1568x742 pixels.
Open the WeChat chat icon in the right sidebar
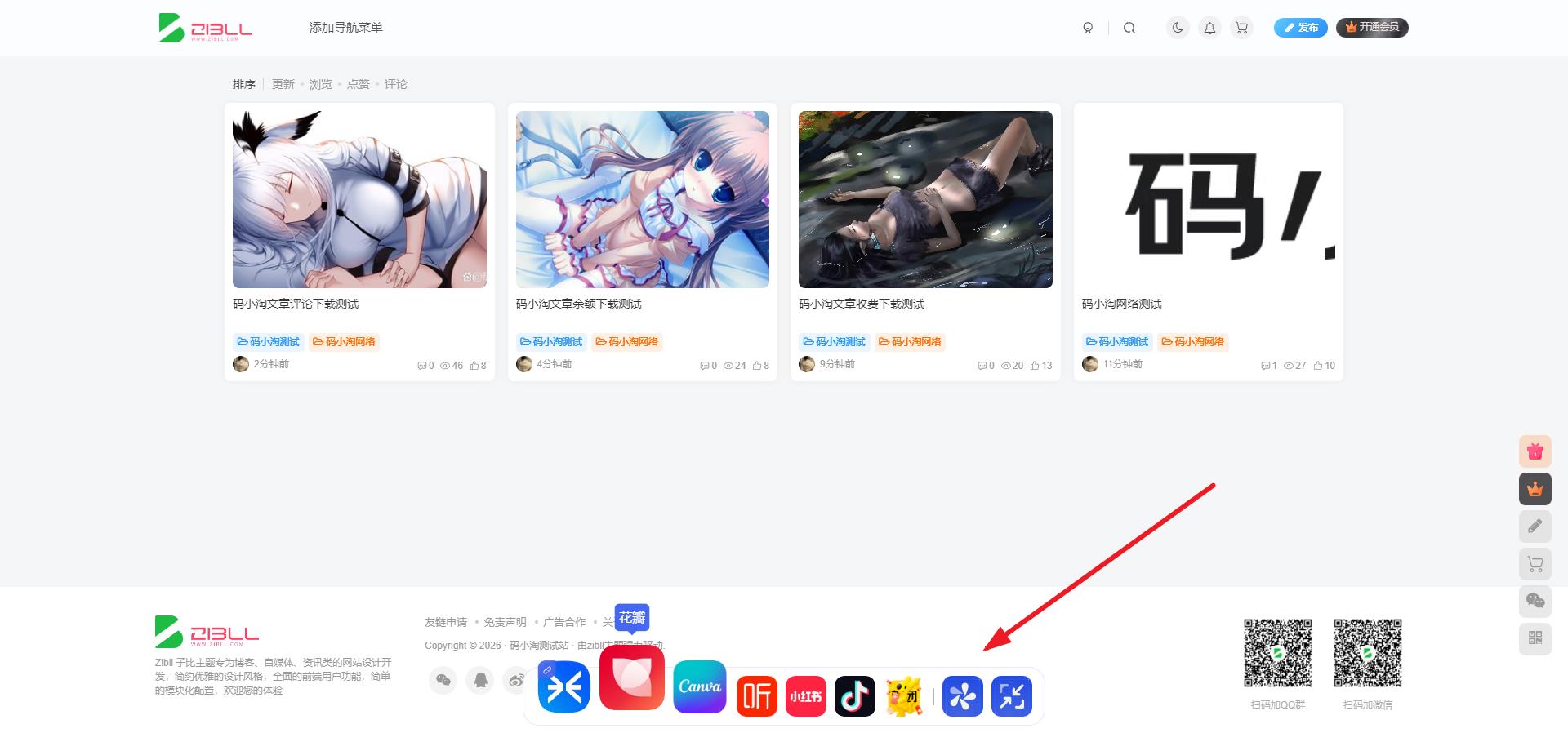coord(1536,602)
